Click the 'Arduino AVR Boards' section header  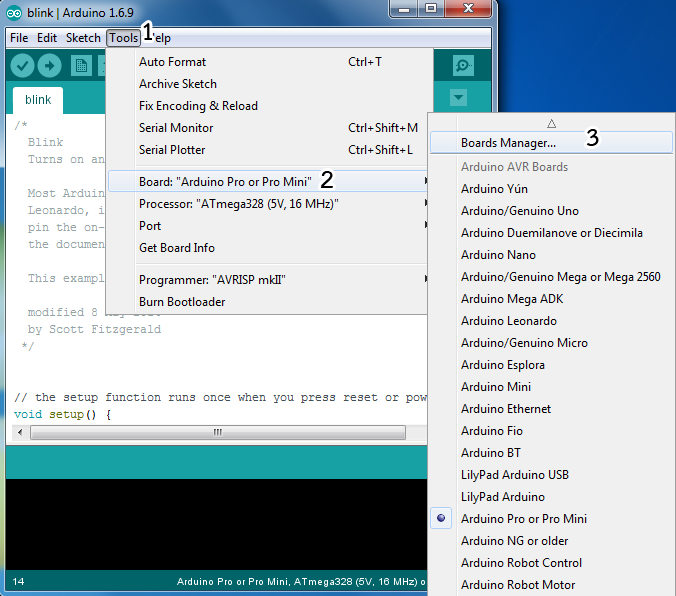pyautogui.click(x=514, y=167)
